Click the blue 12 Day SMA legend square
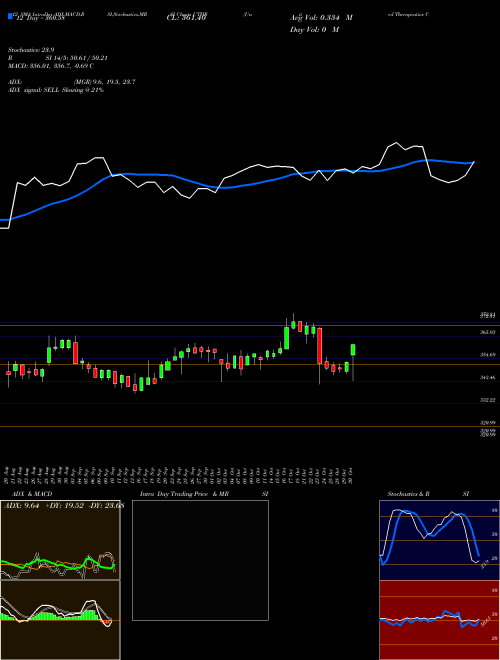The image size is (500, 660). 10,17
